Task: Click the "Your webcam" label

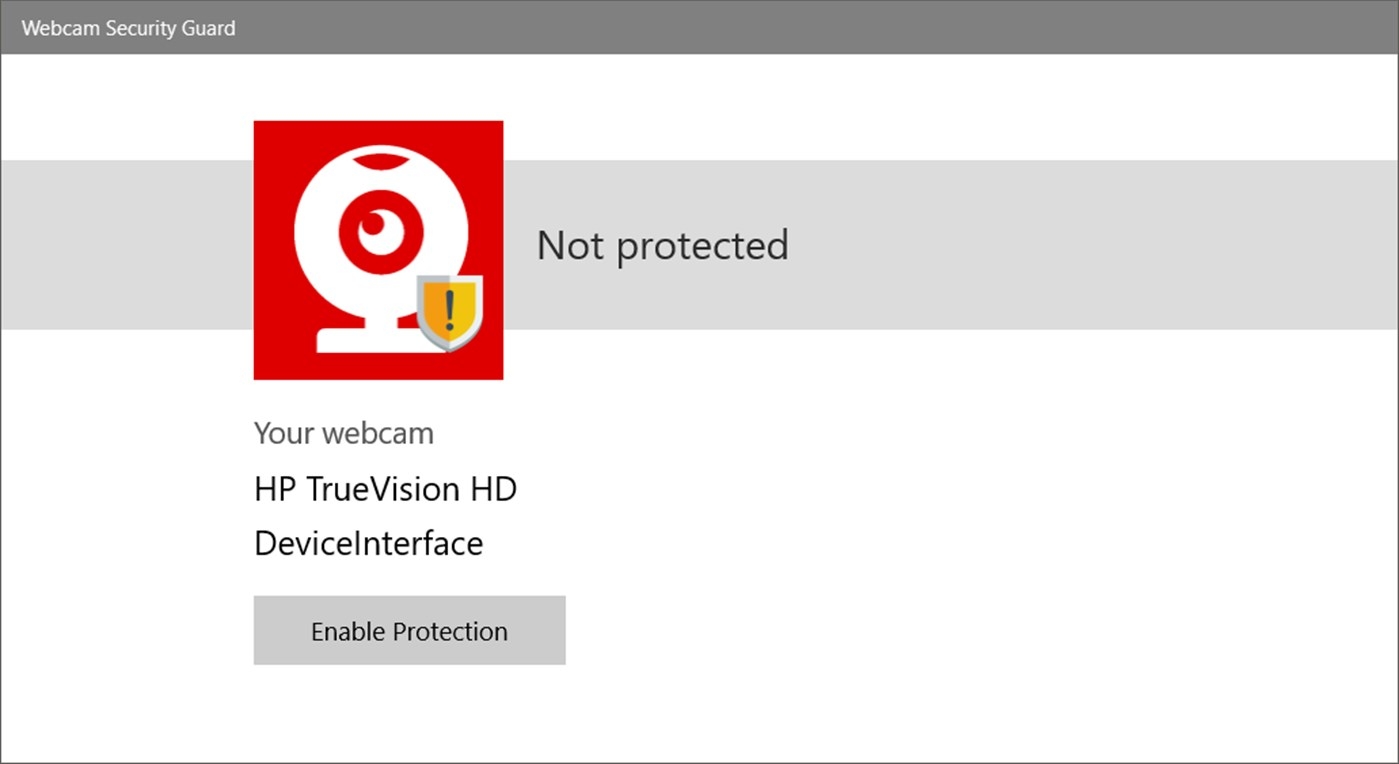Action: pyautogui.click(x=344, y=434)
